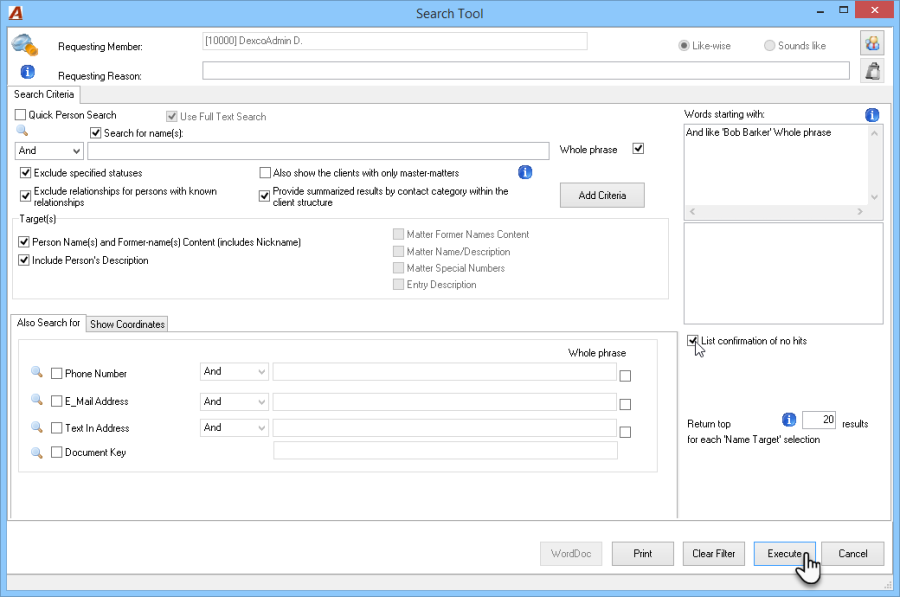
Task: Select the Sounds like radio option
Action: point(770,45)
